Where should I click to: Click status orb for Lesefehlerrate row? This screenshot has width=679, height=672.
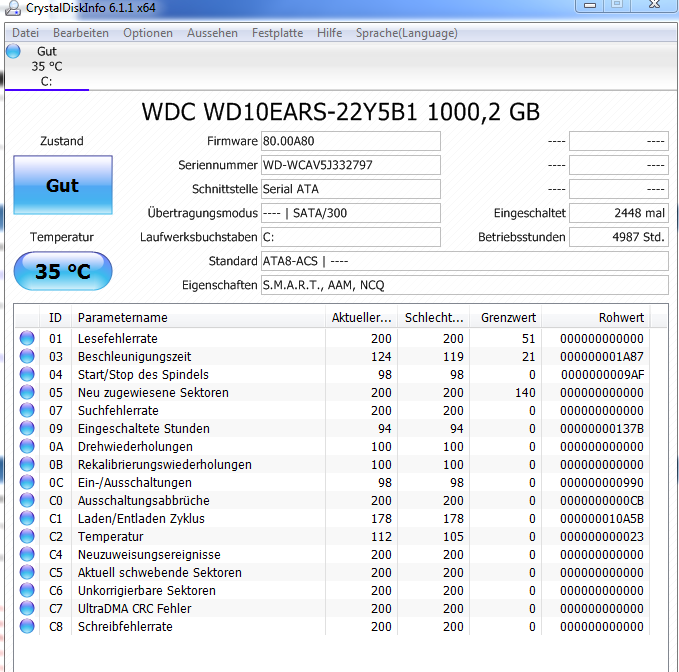[27, 338]
